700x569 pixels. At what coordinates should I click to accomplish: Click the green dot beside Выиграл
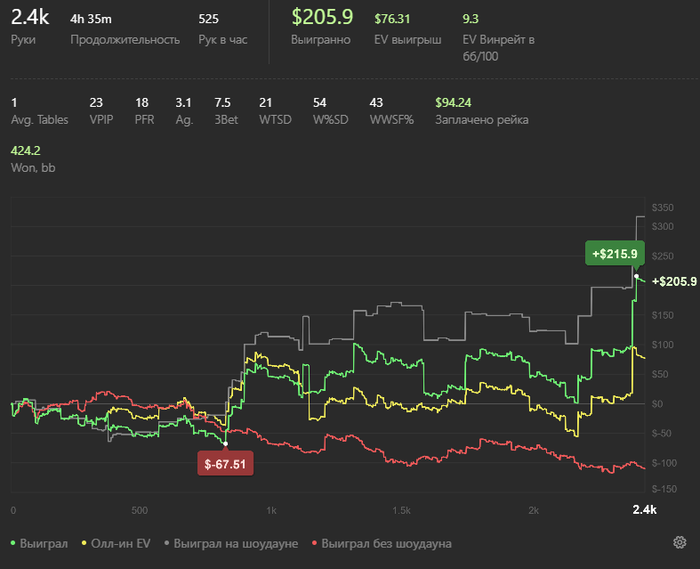(x=13, y=544)
